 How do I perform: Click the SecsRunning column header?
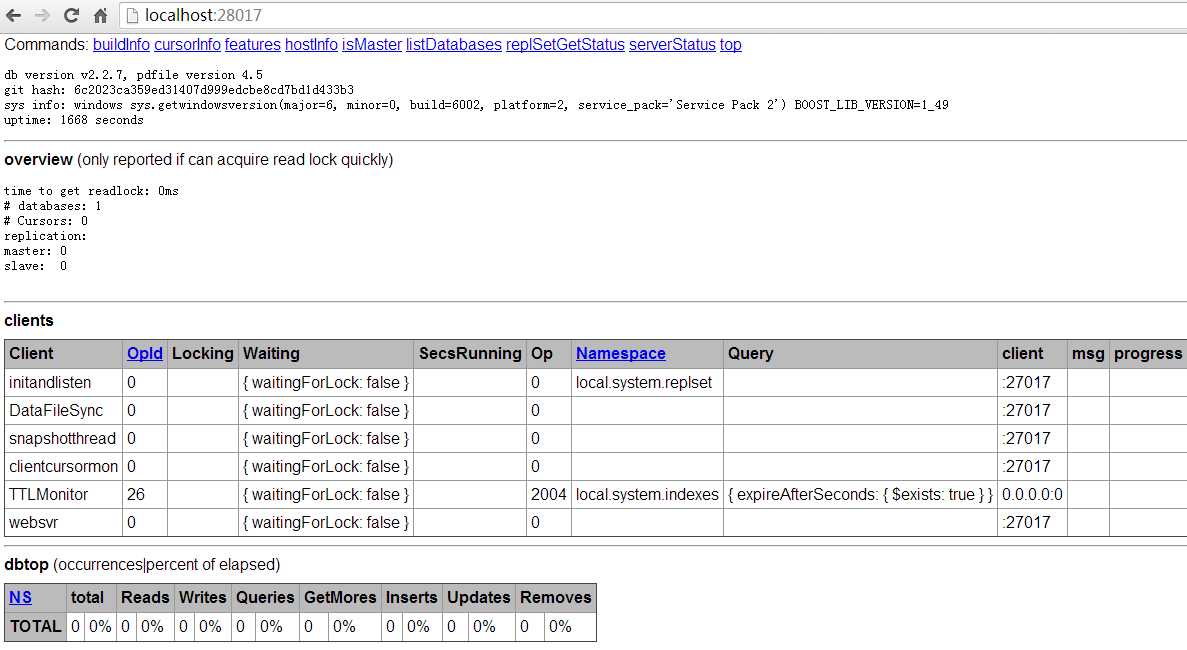[x=470, y=353]
